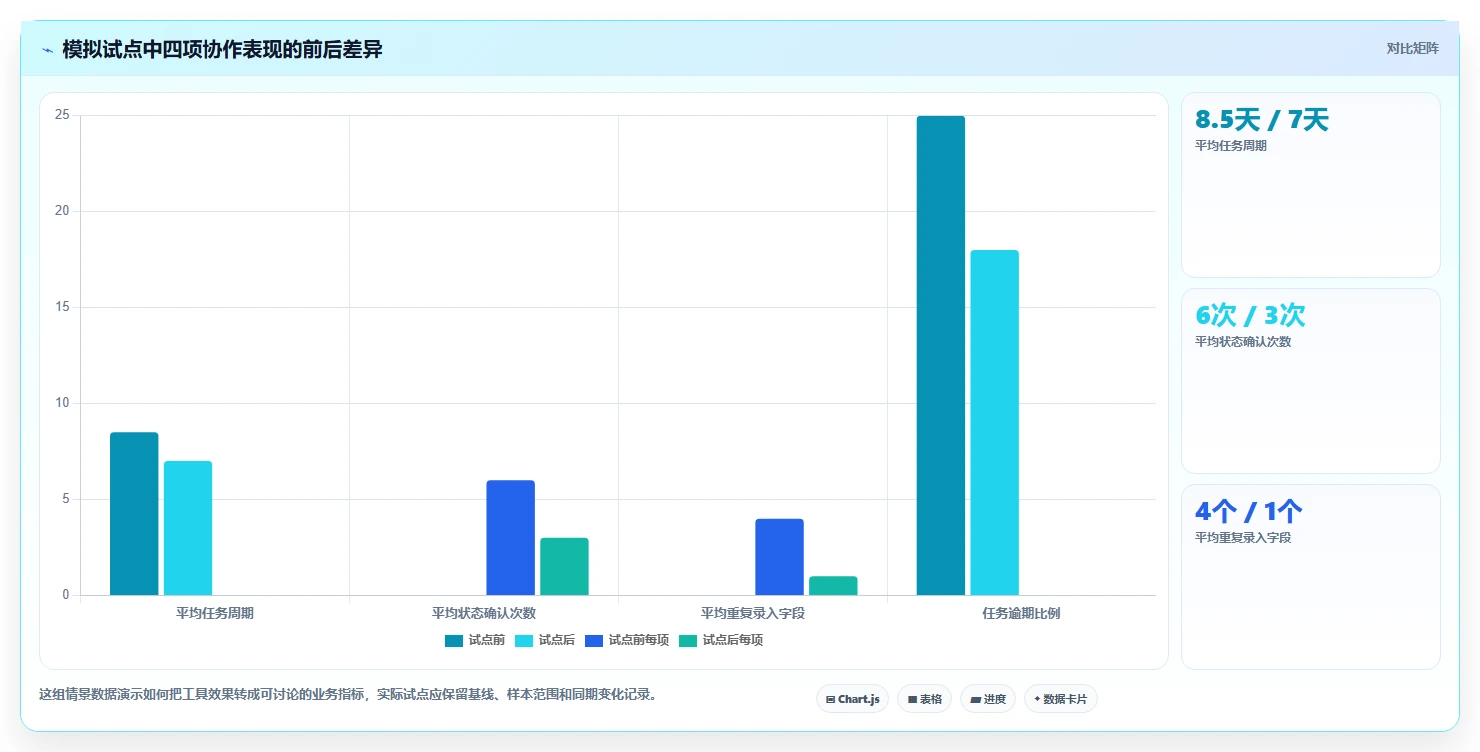Viewport: 1480px width, 752px height.
Task: Click the footnote text about 情景数据
Action: pyautogui.click(x=348, y=694)
